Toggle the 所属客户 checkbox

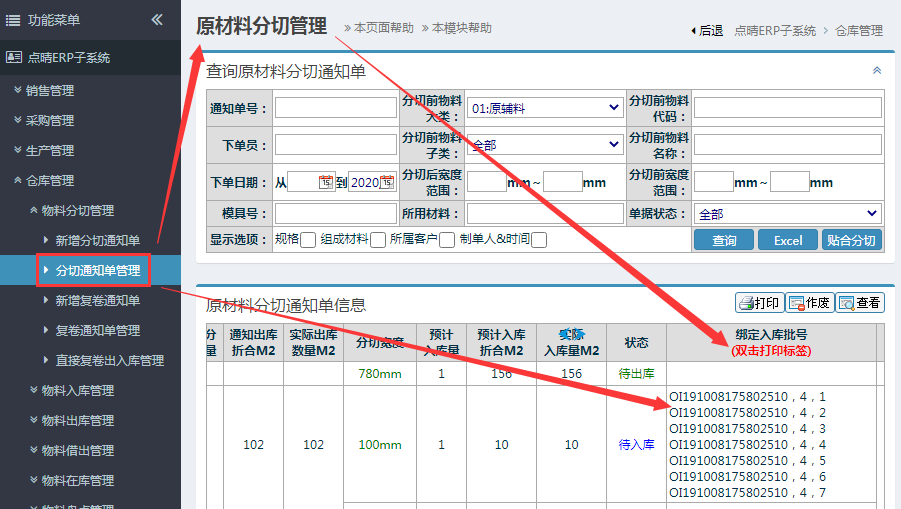coord(447,240)
